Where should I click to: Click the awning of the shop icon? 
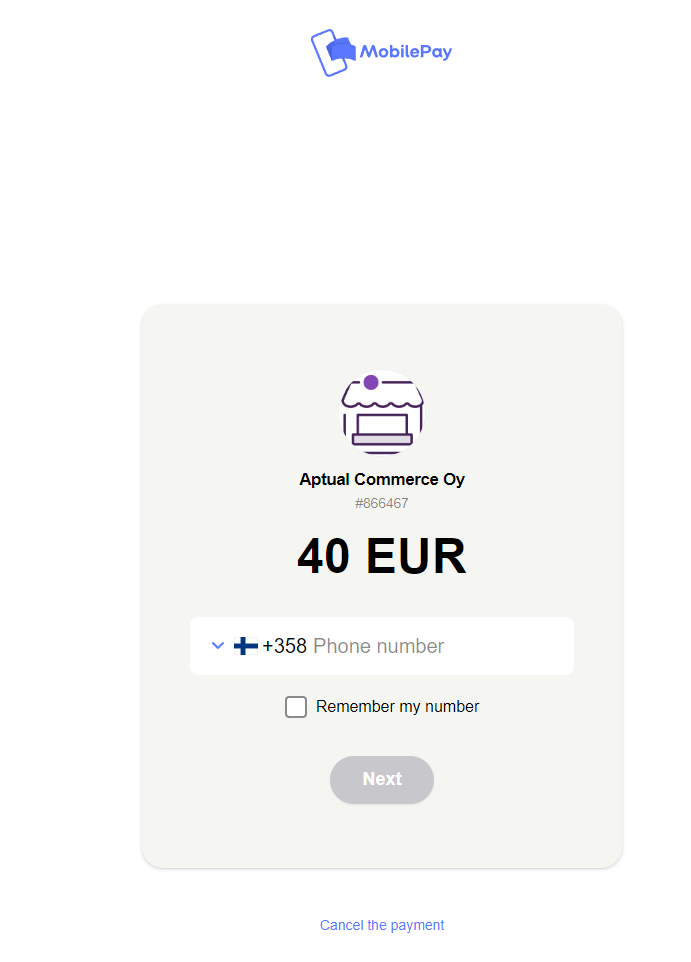(x=382, y=394)
